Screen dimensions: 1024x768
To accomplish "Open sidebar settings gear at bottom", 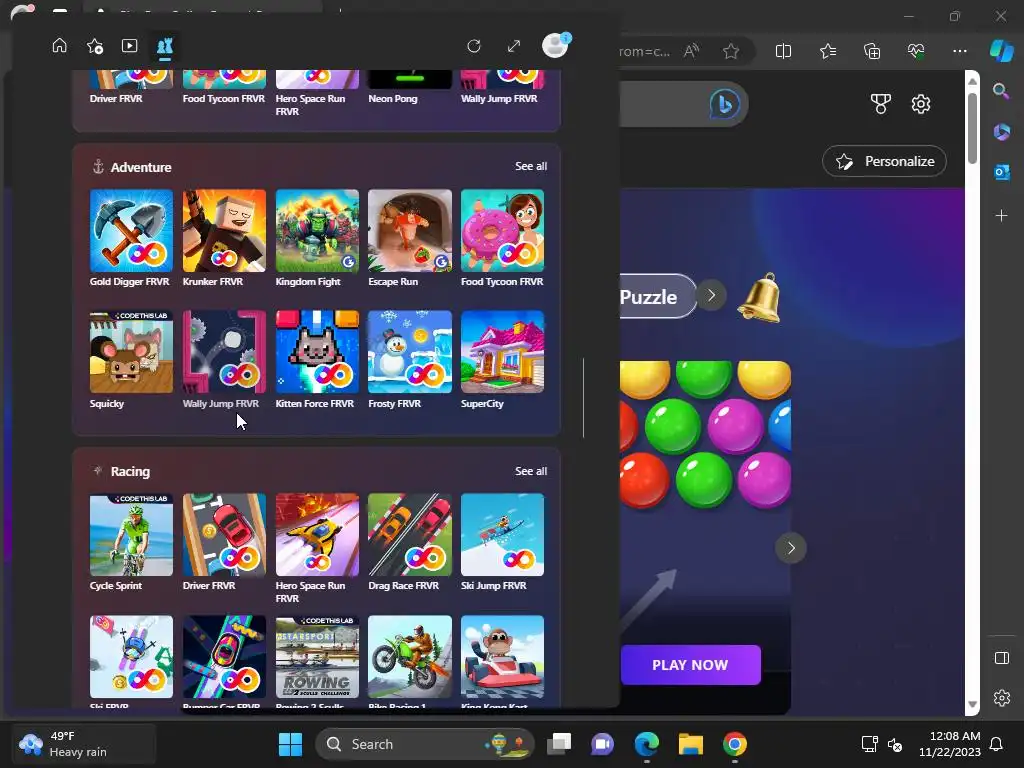I will (1002, 697).
